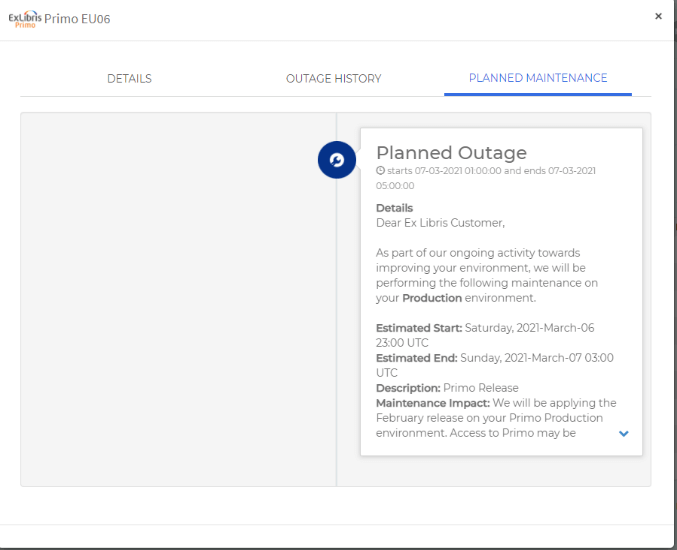Click 'Dear Ex Libris Customer,' text
The height and width of the screenshot is (550, 677).
440,223
